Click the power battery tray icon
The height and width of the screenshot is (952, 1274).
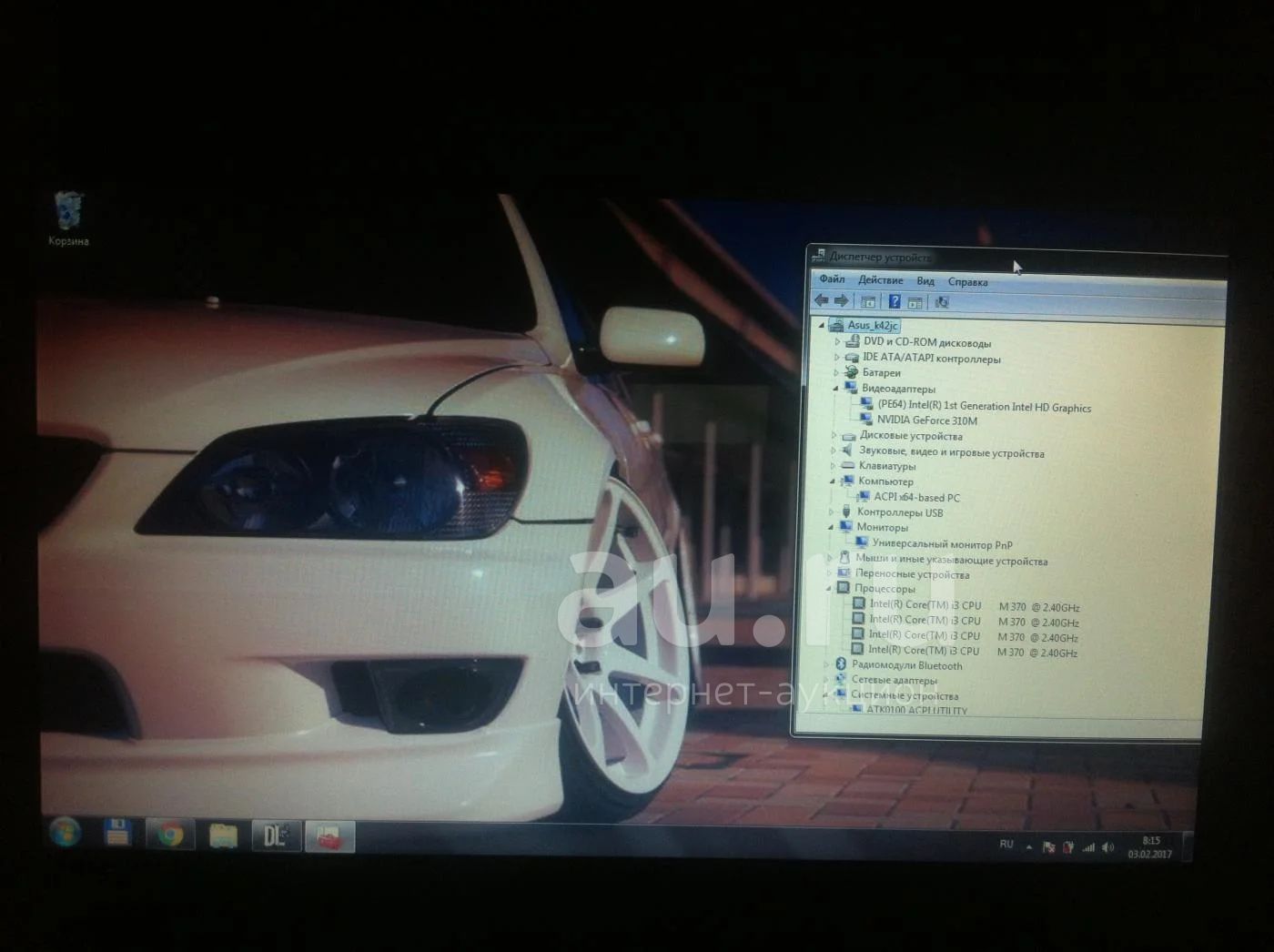[x=1068, y=847]
